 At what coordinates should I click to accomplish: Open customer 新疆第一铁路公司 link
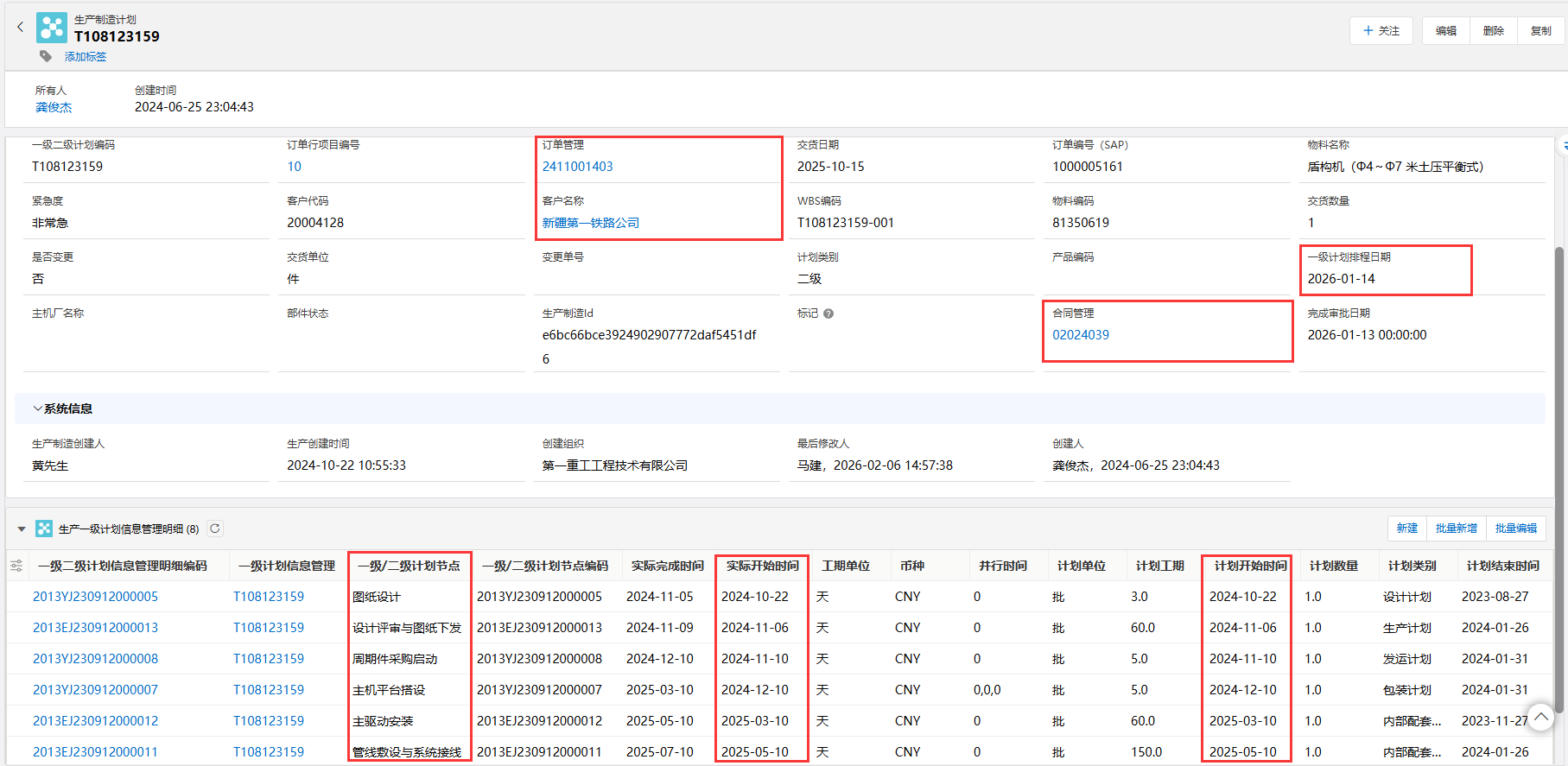coord(591,223)
